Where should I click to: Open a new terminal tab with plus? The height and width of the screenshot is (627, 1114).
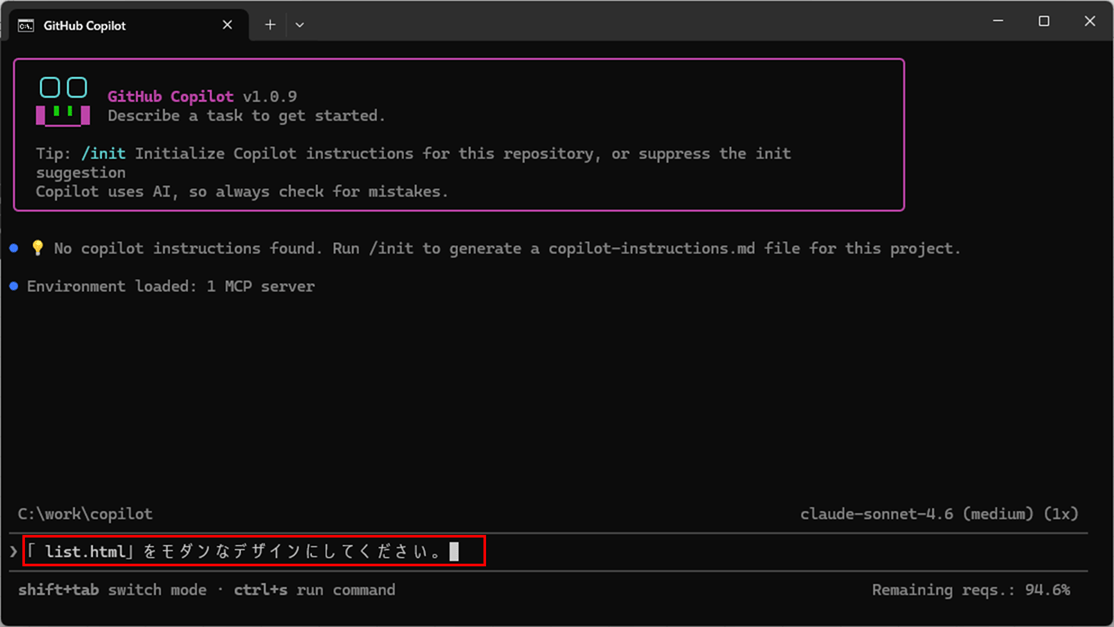click(x=270, y=25)
